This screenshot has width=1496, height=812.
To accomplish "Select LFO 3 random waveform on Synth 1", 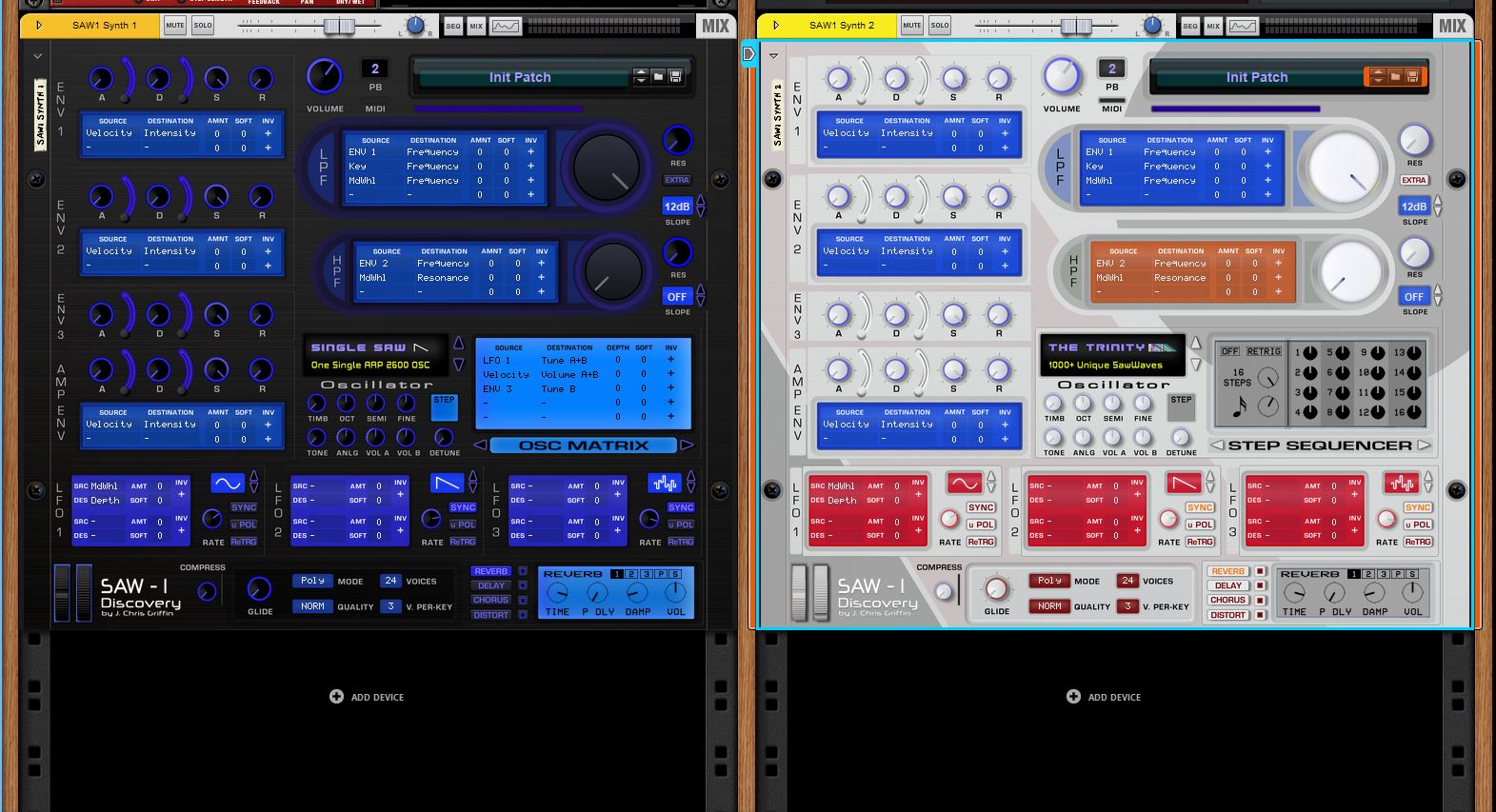I will point(665,483).
